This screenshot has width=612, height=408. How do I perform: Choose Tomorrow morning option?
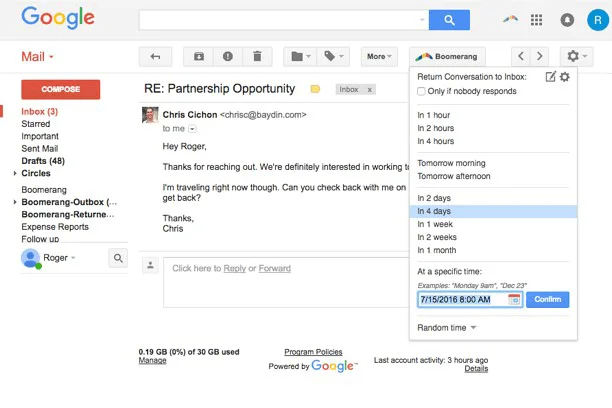(451, 163)
